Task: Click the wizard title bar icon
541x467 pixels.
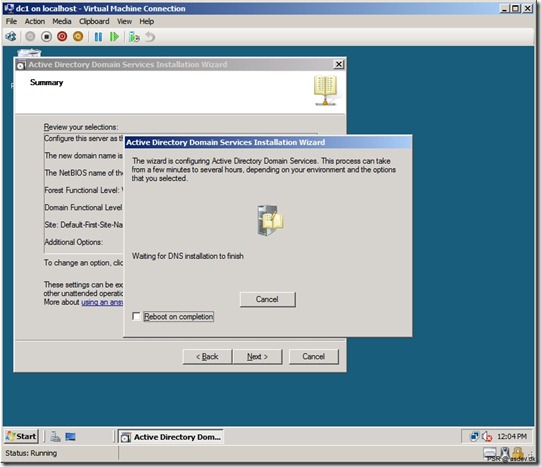Action: tap(21, 65)
